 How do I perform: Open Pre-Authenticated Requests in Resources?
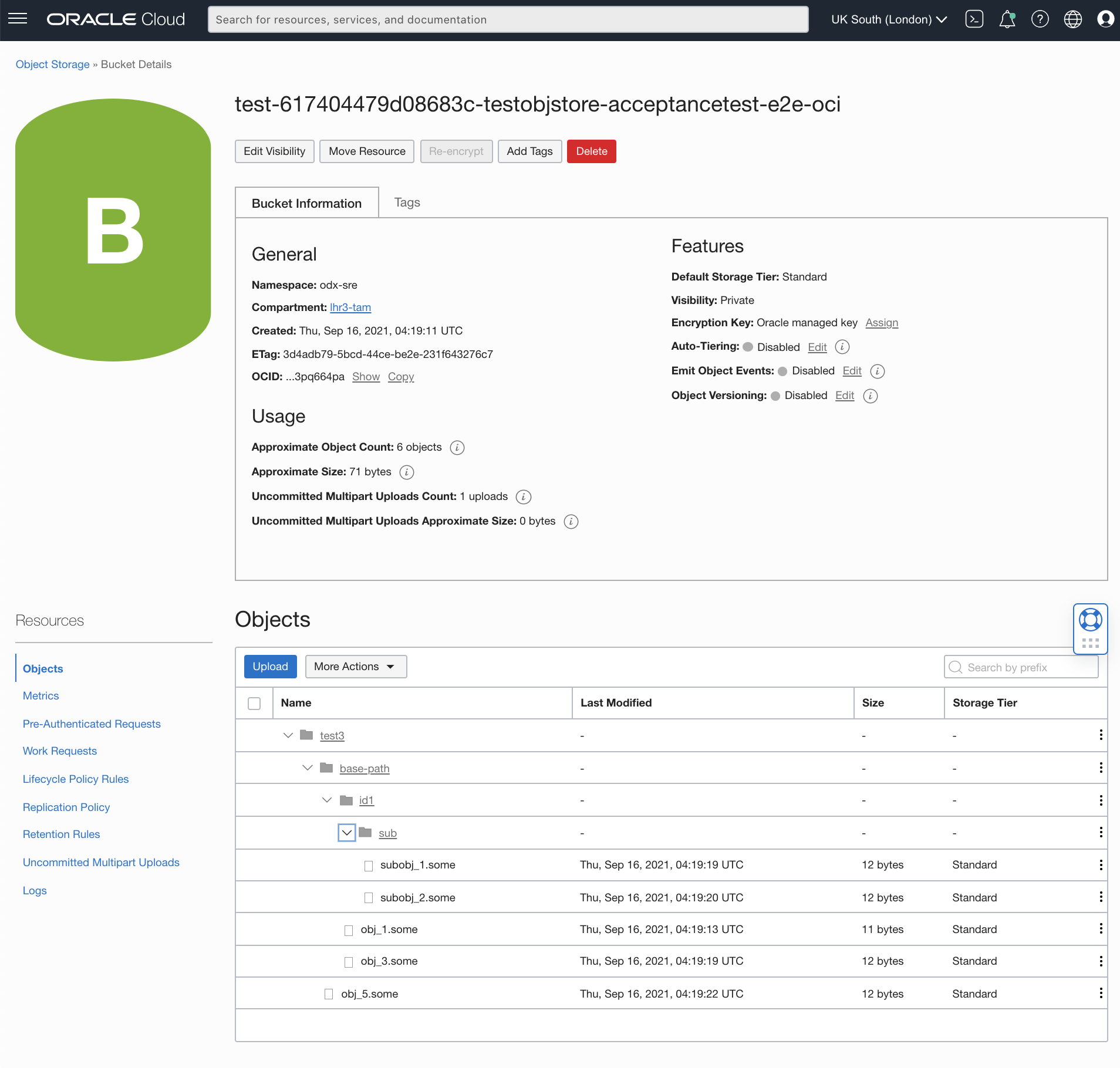point(92,724)
